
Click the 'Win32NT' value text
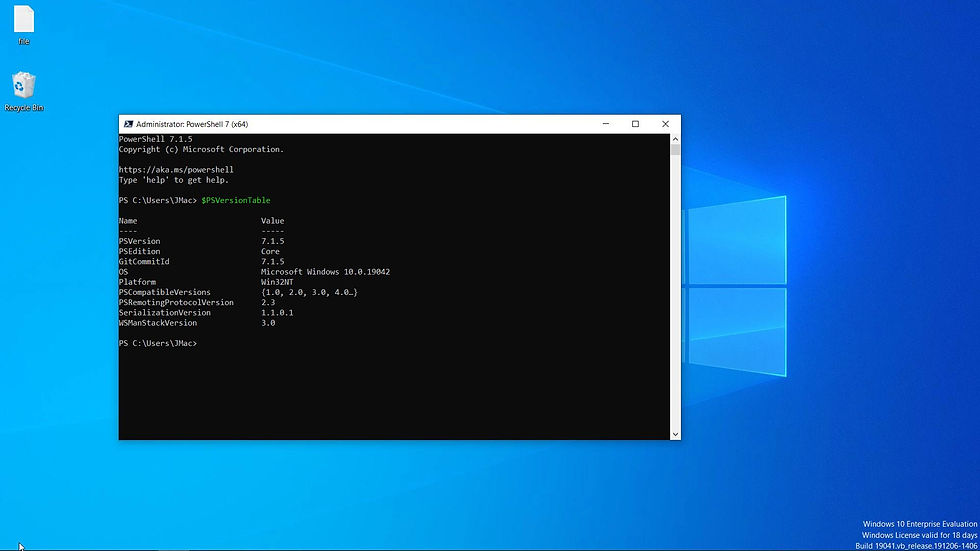coord(277,282)
